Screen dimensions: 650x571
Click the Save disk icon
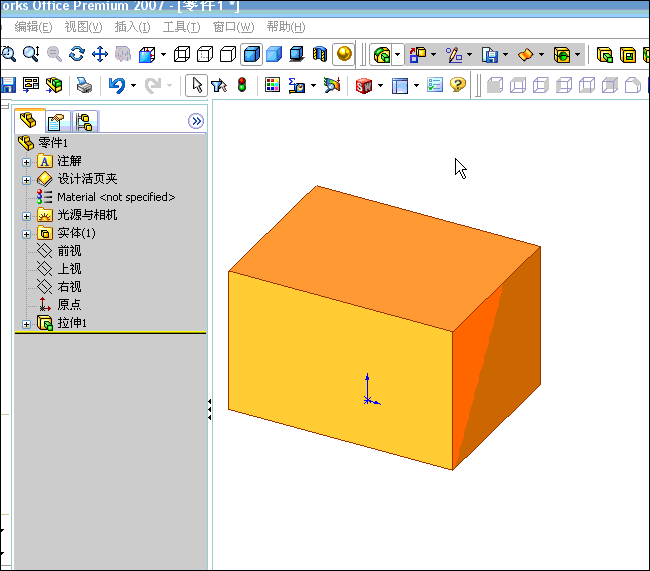click(x=8, y=85)
